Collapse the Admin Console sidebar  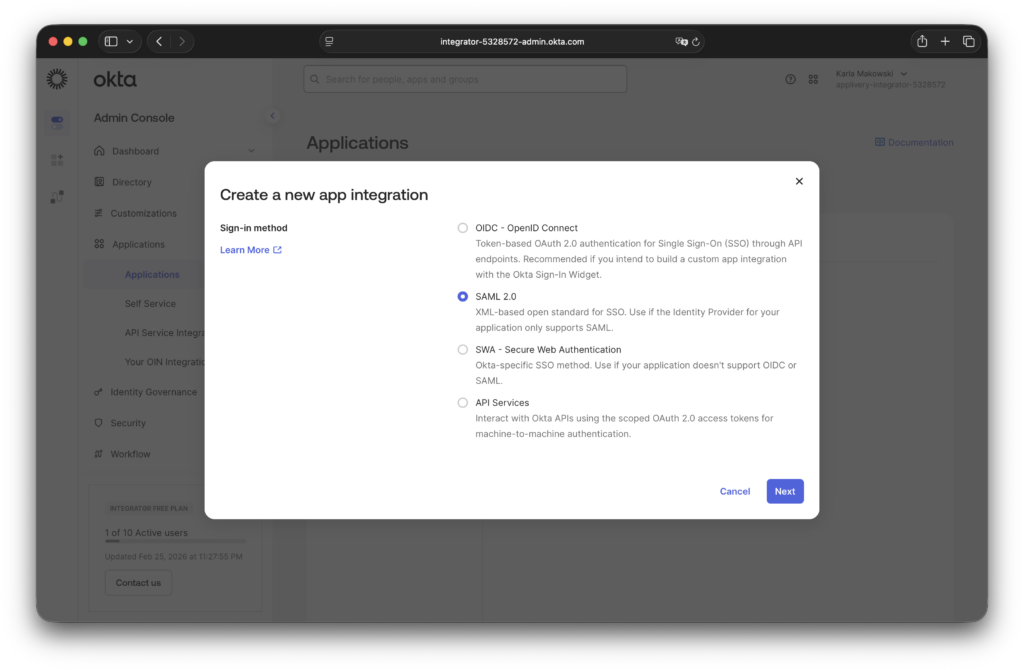point(272,117)
